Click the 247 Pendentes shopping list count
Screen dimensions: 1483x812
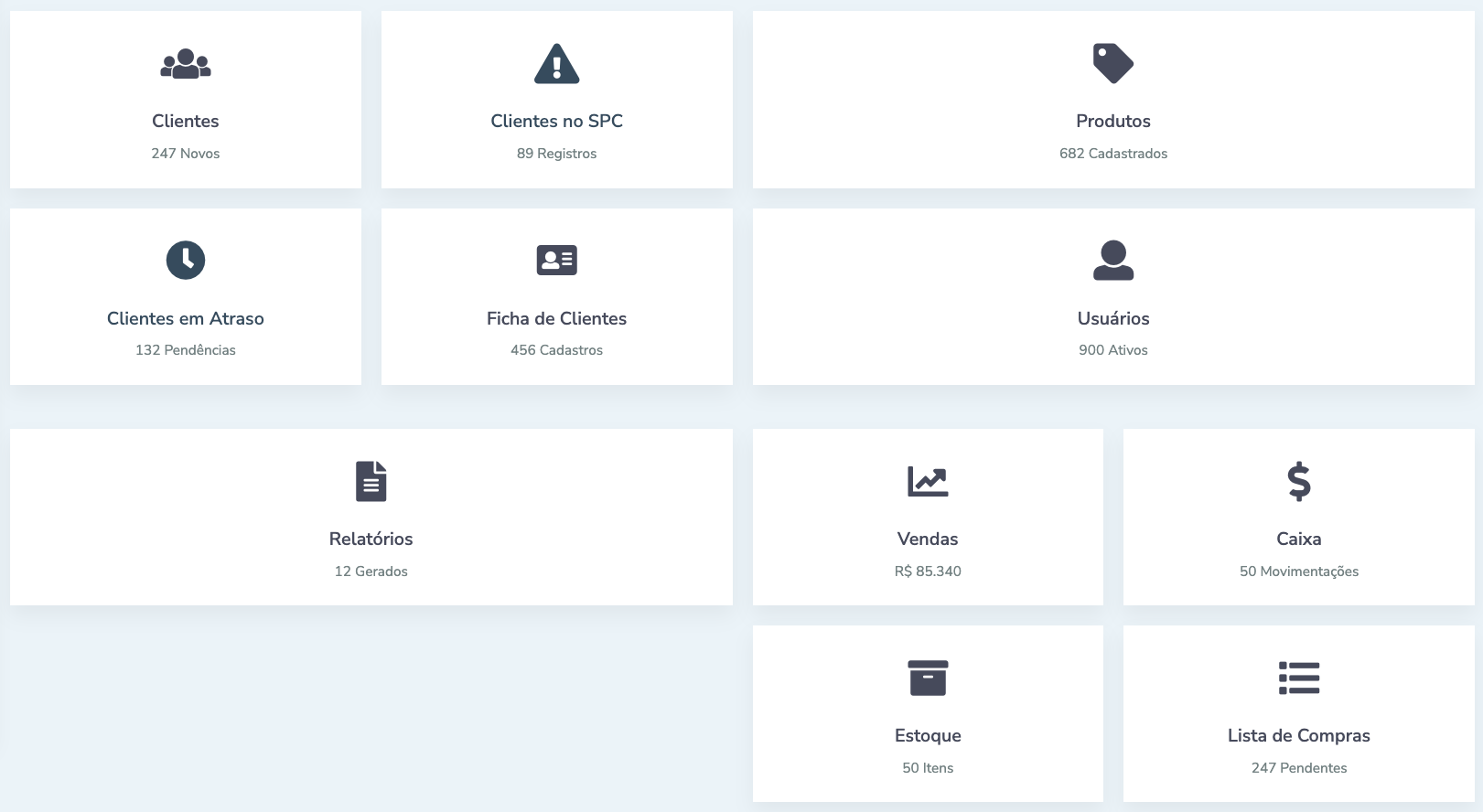(1298, 768)
